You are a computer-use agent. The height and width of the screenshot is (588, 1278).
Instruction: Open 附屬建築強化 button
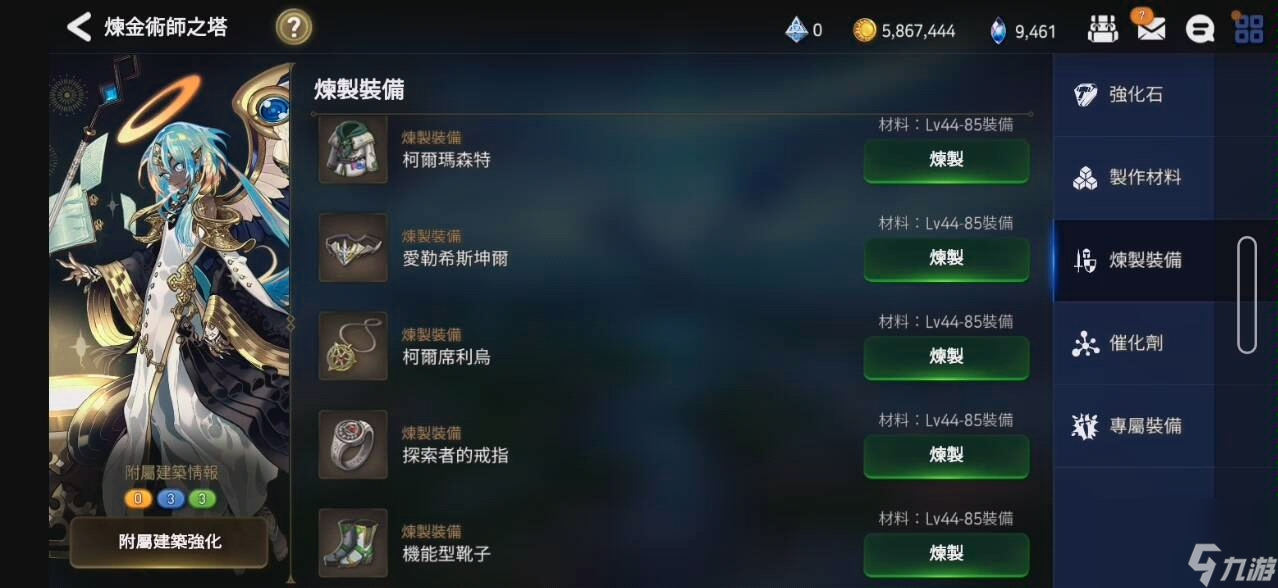click(x=169, y=542)
